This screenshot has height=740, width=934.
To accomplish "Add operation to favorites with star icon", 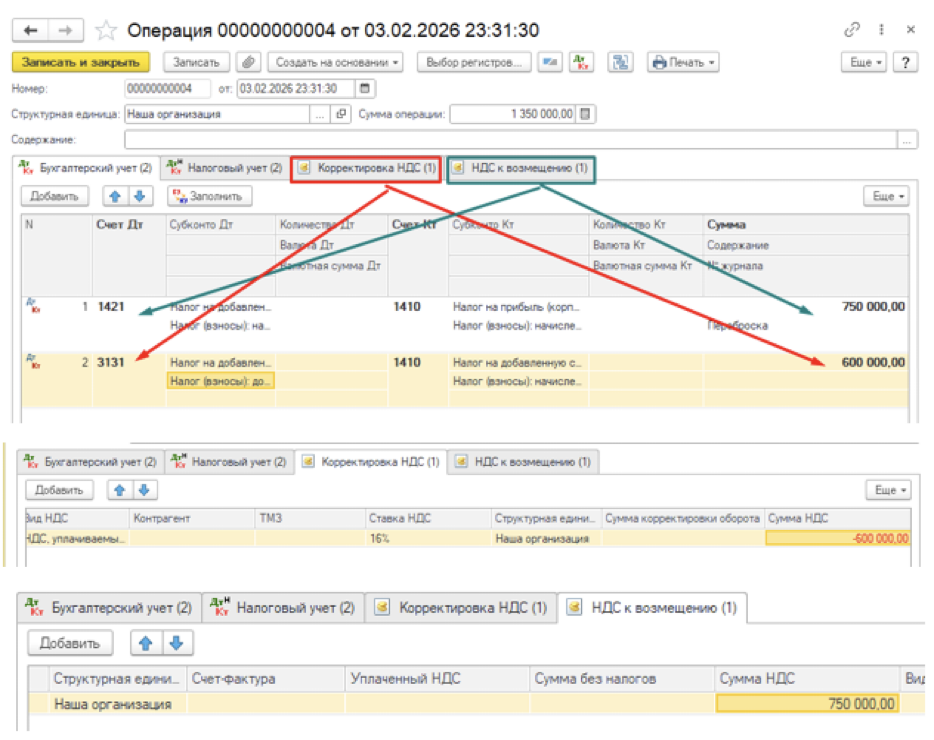I will tap(109, 31).
